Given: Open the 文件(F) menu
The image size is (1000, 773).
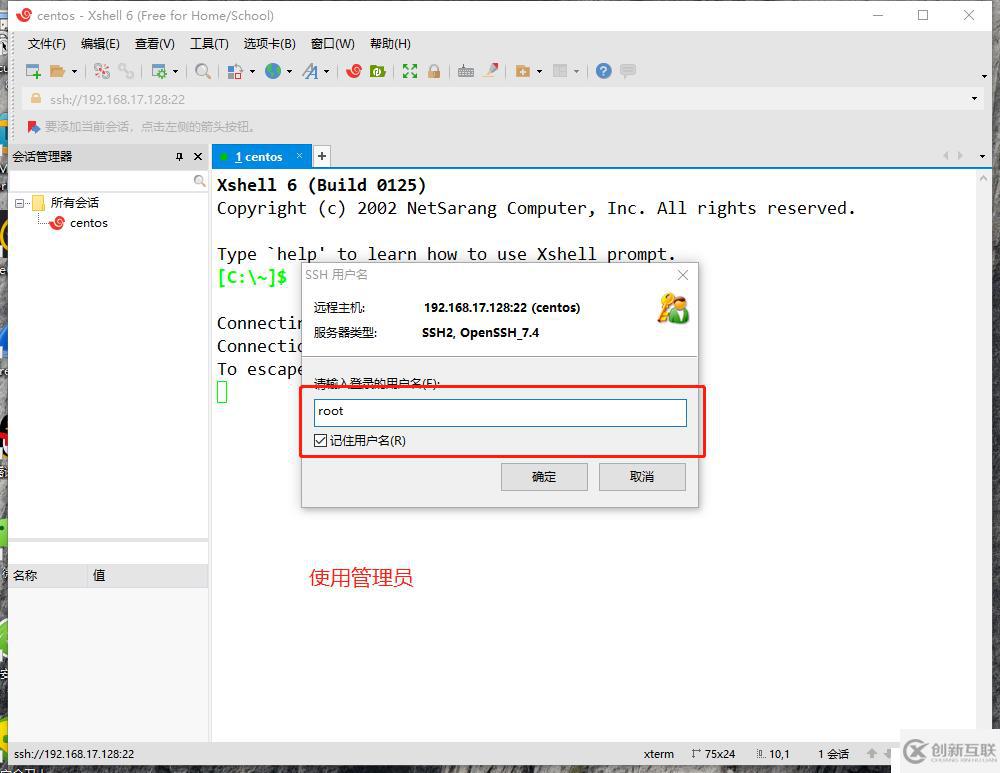Looking at the screenshot, I should [47, 43].
